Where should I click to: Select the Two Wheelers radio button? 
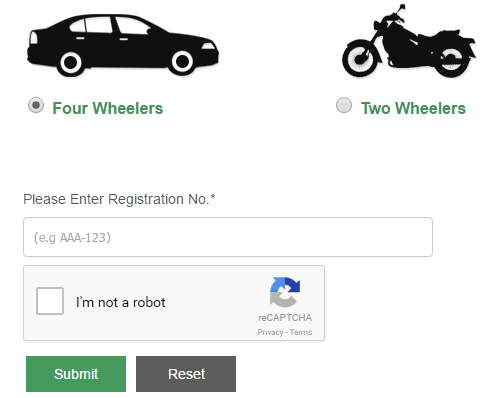[x=344, y=105]
